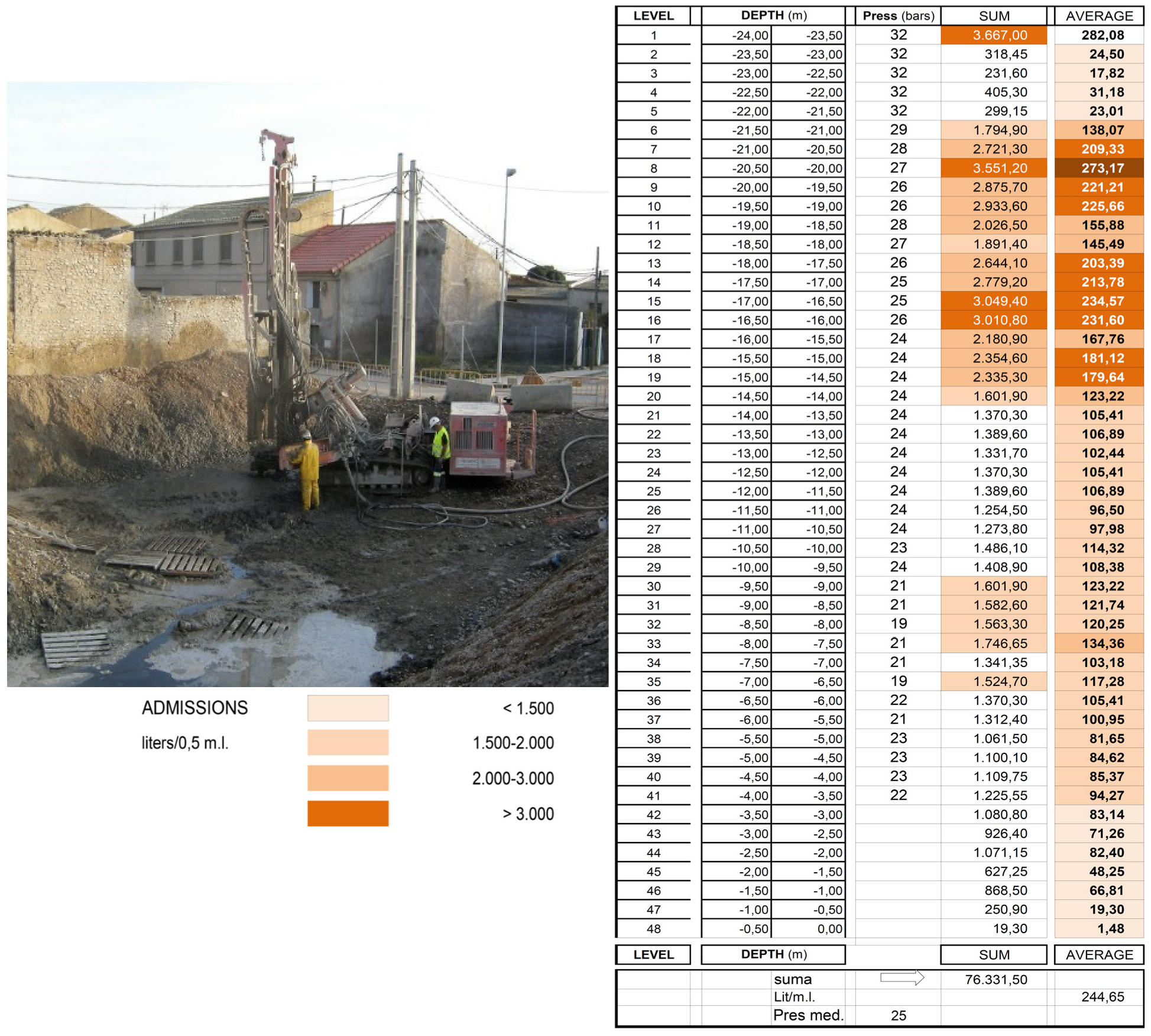Click the Press (bars) column header
This screenshot has width=1151, height=1036.
pos(898,16)
